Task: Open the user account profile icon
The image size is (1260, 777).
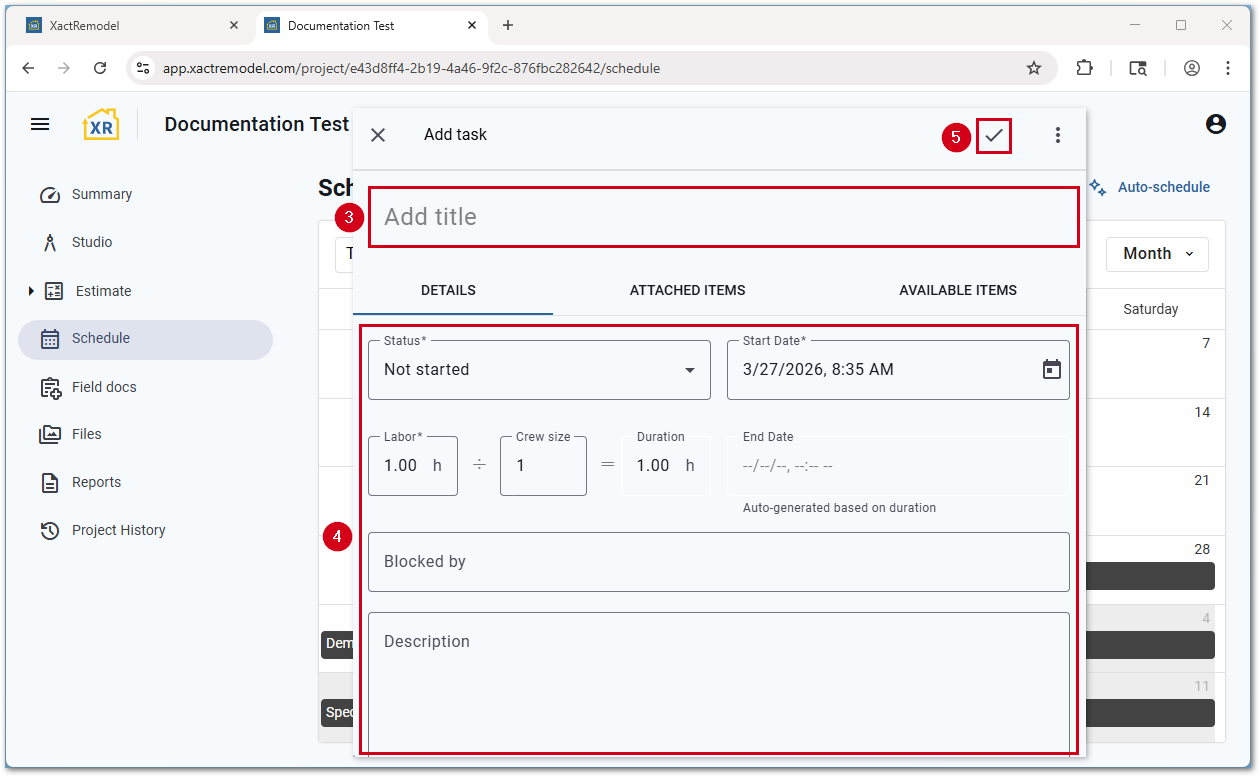Action: (x=1215, y=124)
